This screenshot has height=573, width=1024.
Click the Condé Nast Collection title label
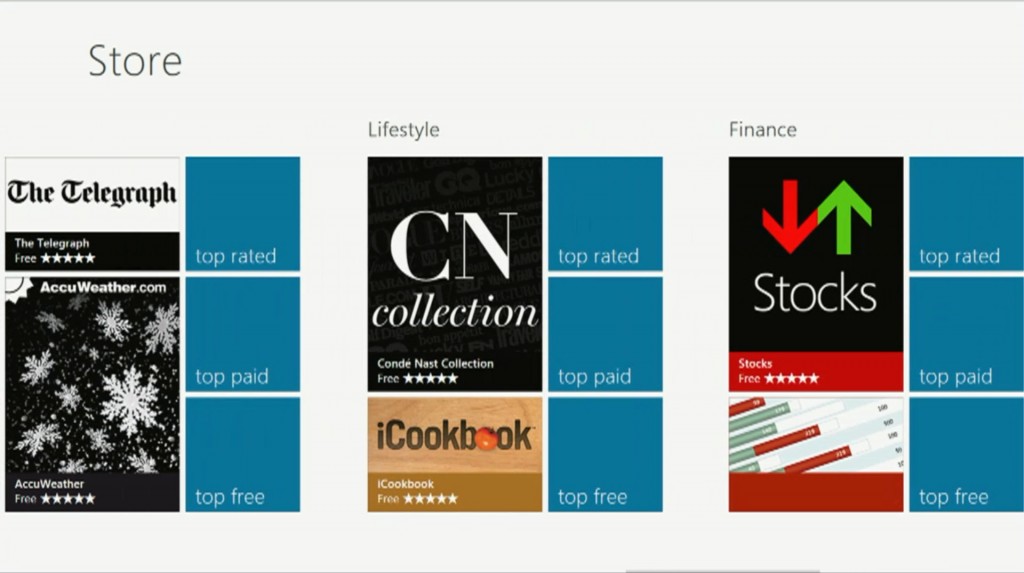[x=435, y=363]
